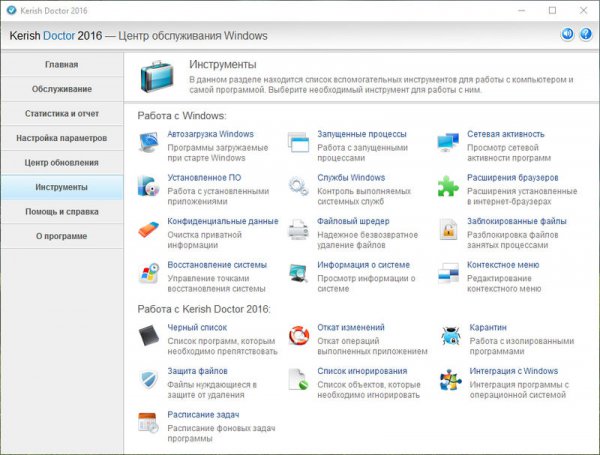The height and width of the screenshot is (455, 600).
Task: Click the Информация о системе icon
Action: point(298,273)
